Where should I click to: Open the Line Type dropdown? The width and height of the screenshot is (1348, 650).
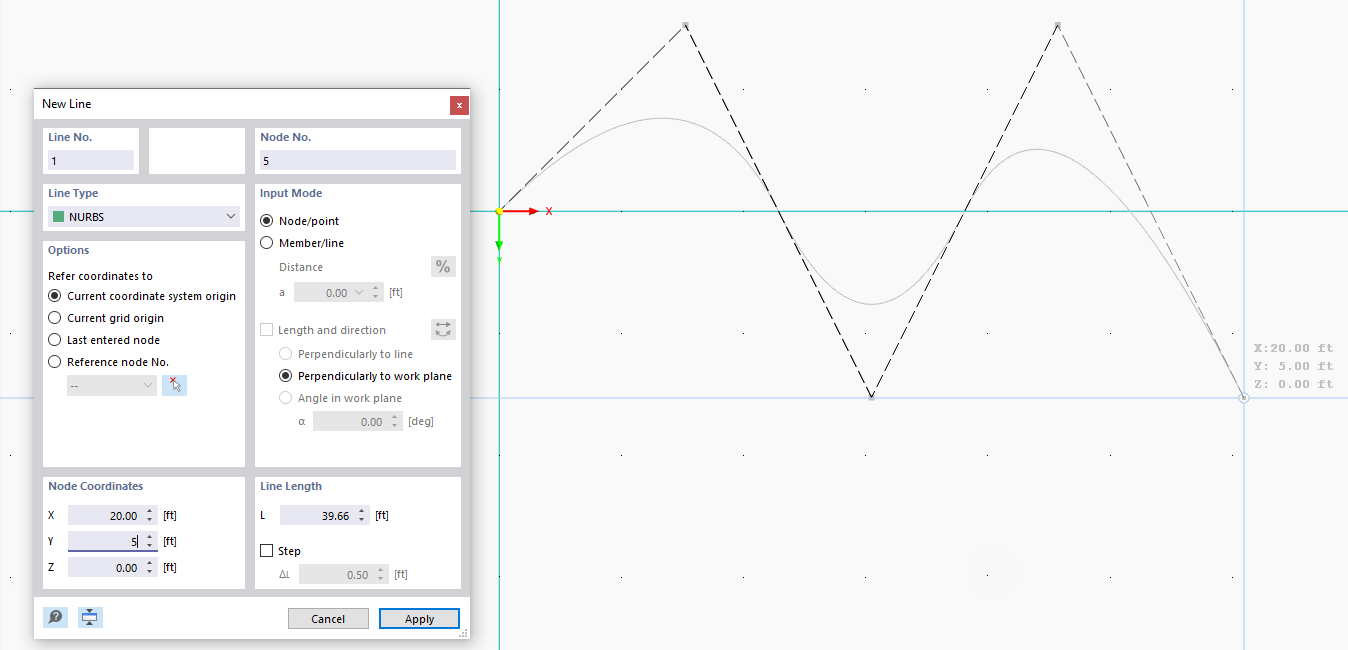click(x=230, y=216)
